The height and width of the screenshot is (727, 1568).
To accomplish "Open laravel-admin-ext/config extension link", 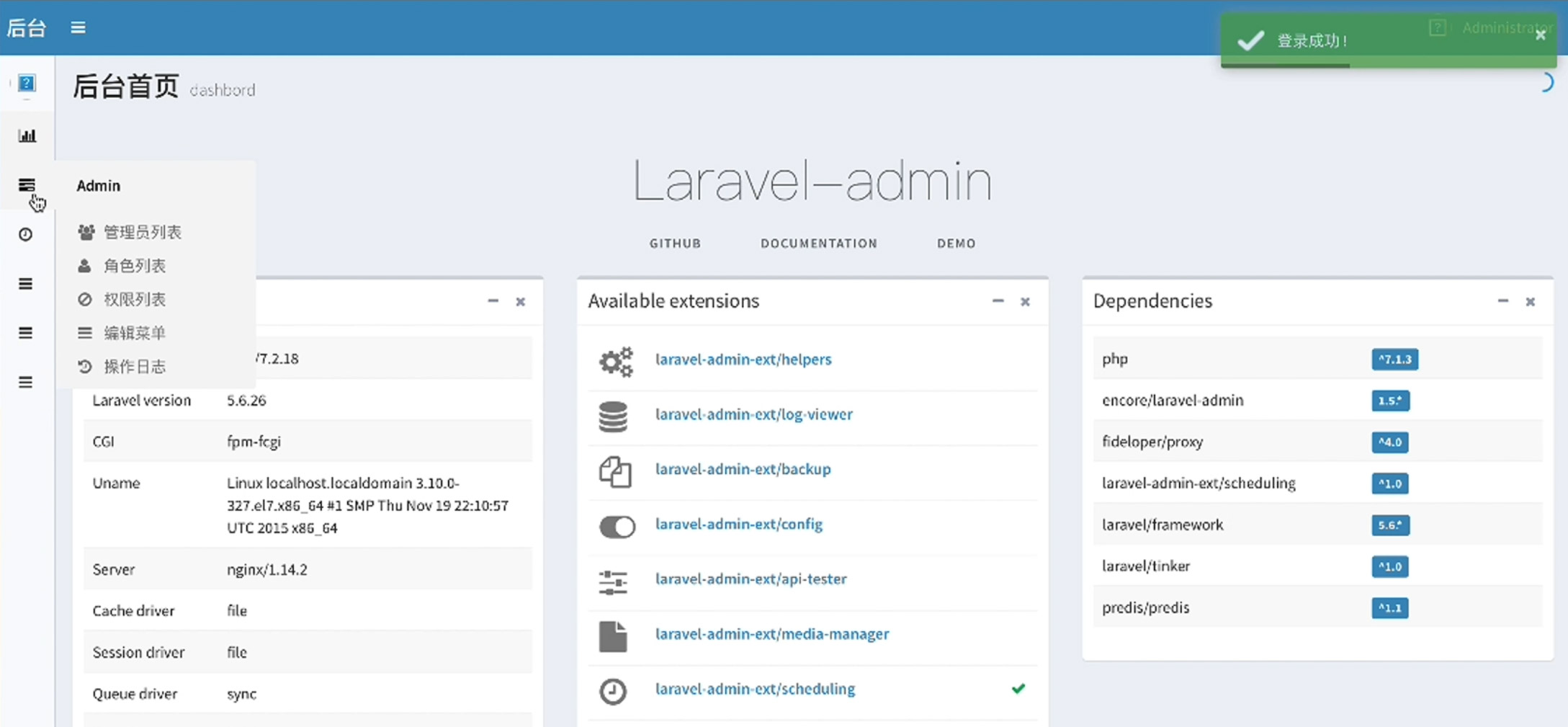I will pos(739,525).
